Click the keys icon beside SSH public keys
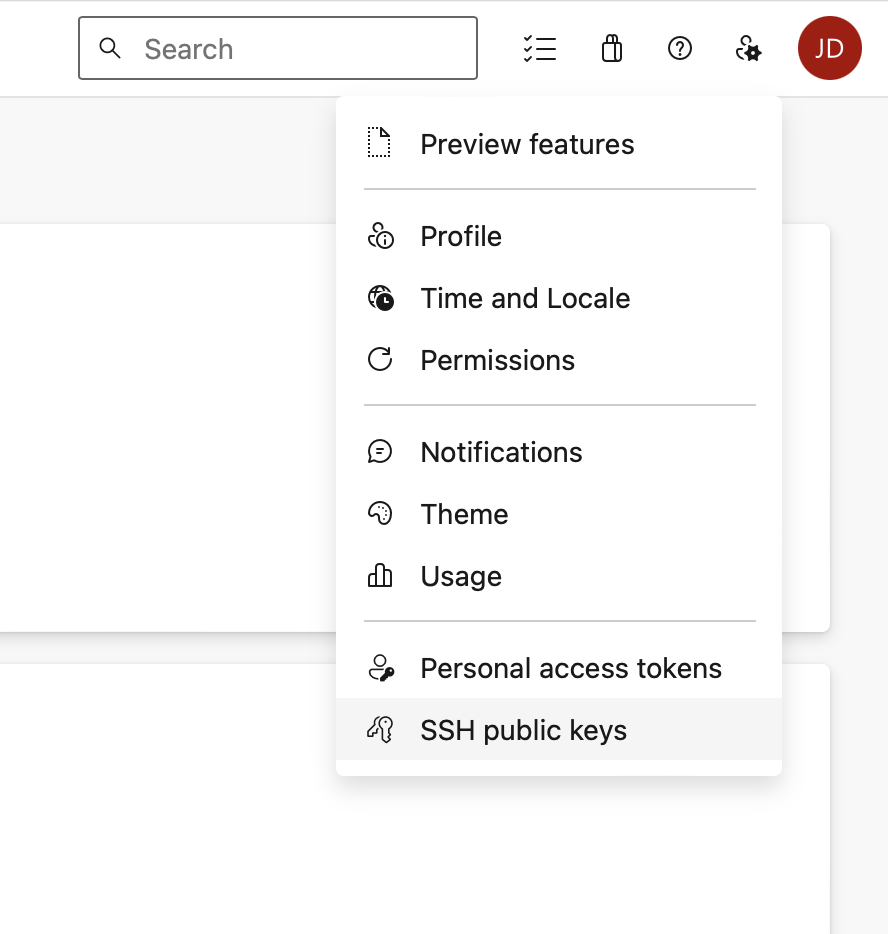 pos(380,730)
